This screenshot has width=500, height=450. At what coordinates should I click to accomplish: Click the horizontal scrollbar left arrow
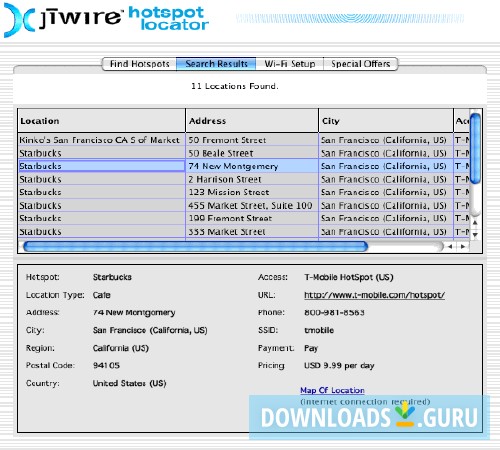click(450, 247)
